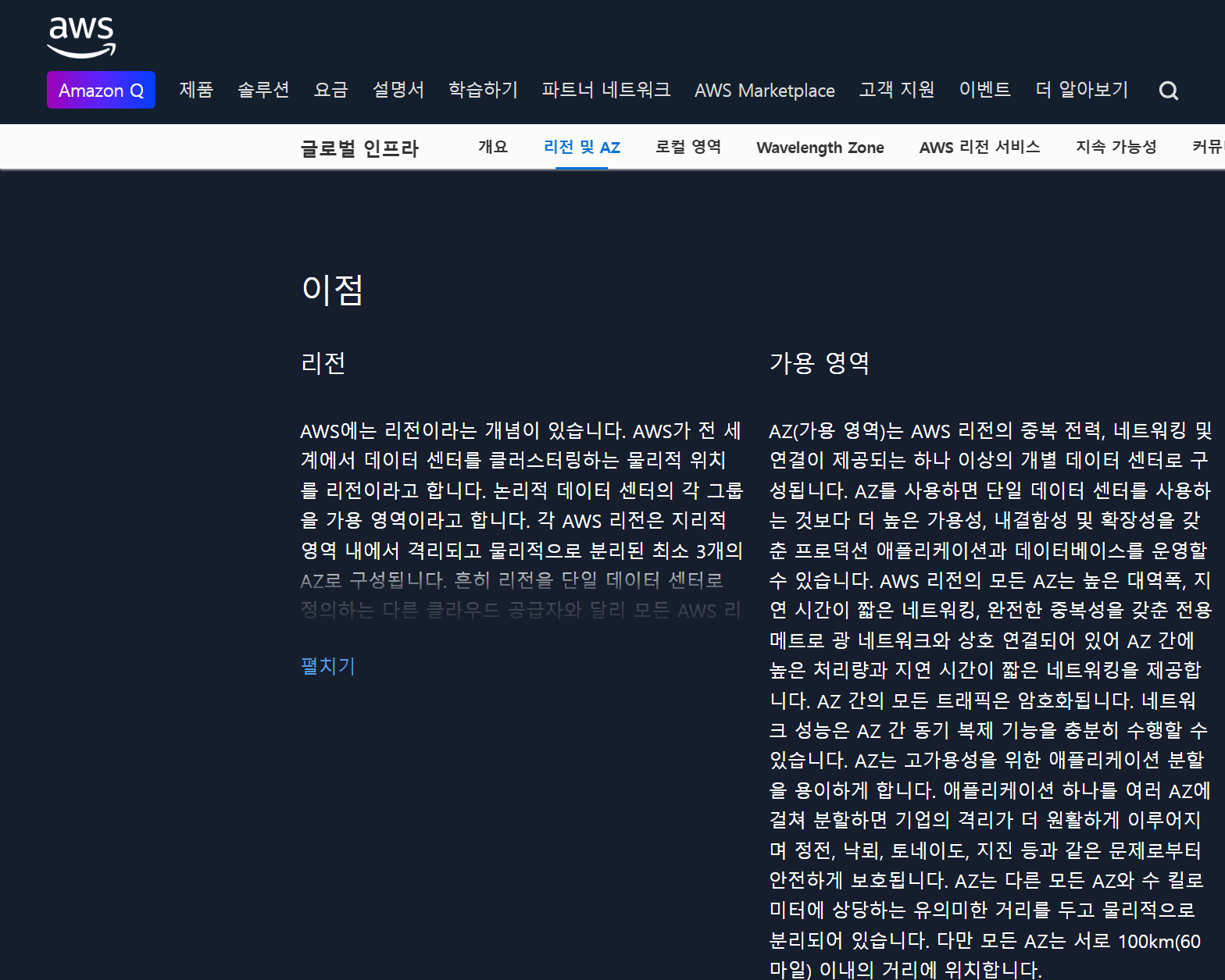Switch to the 로컬 영역 tab
Viewport: 1225px width, 980px height.
(688, 147)
